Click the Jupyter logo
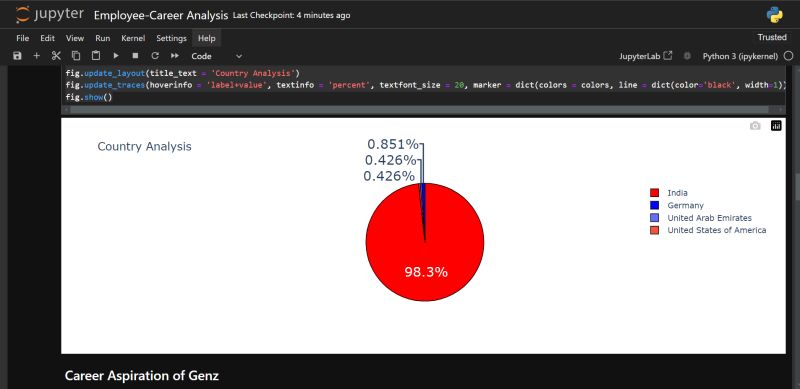Viewport: 800px width, 389px height. tap(49, 15)
